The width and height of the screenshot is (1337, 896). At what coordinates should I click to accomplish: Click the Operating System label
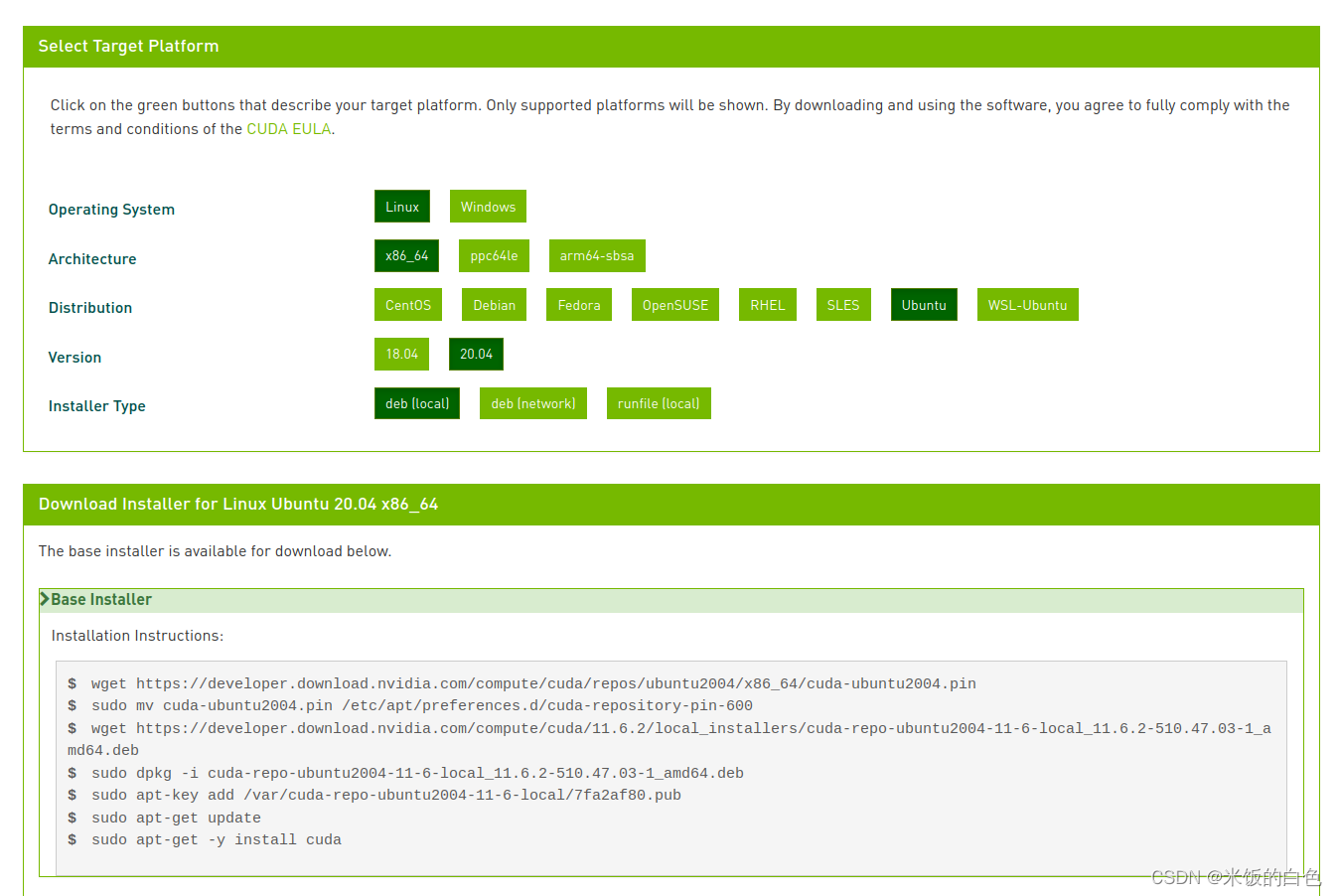111,210
